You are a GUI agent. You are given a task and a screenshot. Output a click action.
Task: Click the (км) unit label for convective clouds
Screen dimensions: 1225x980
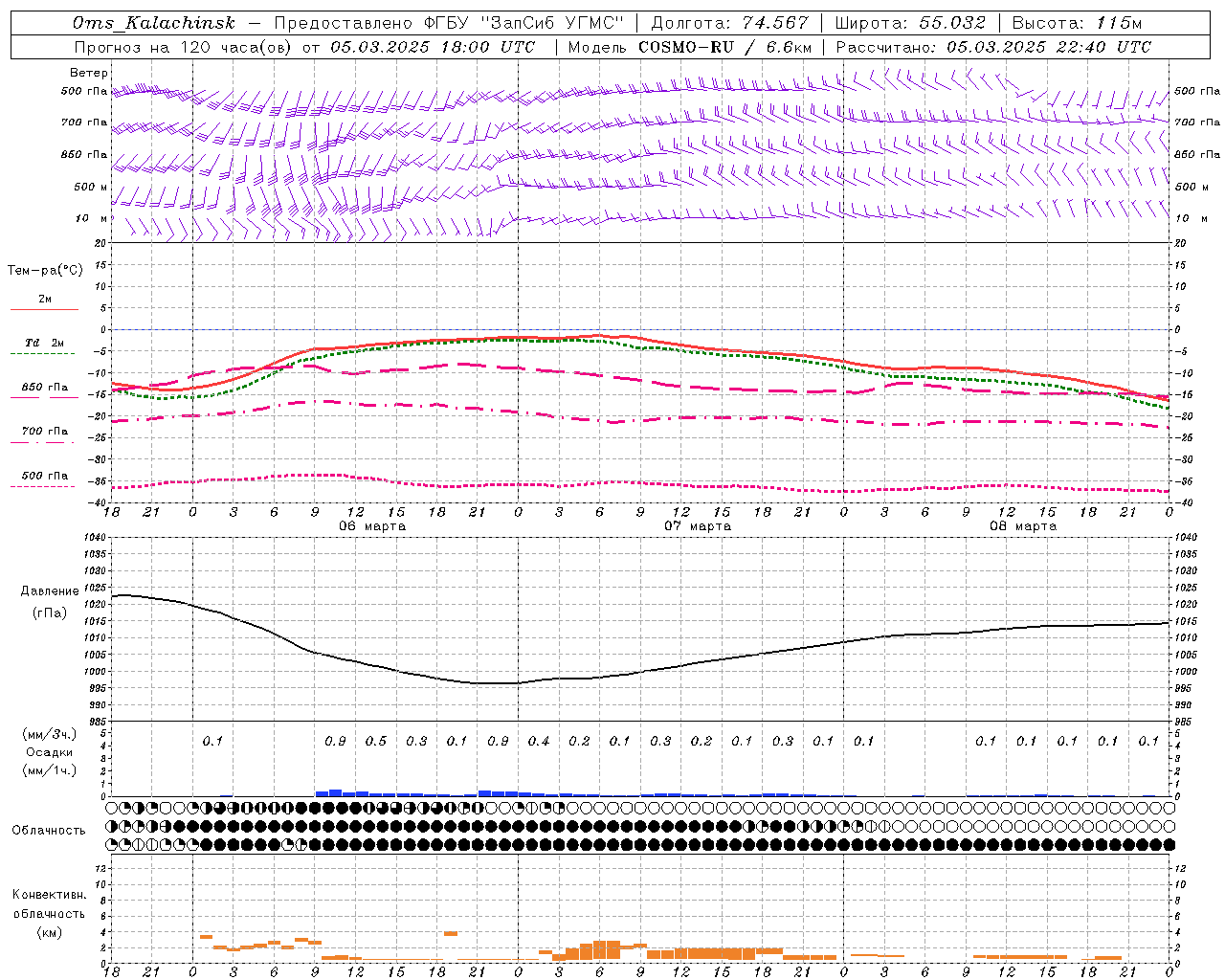tap(49, 932)
